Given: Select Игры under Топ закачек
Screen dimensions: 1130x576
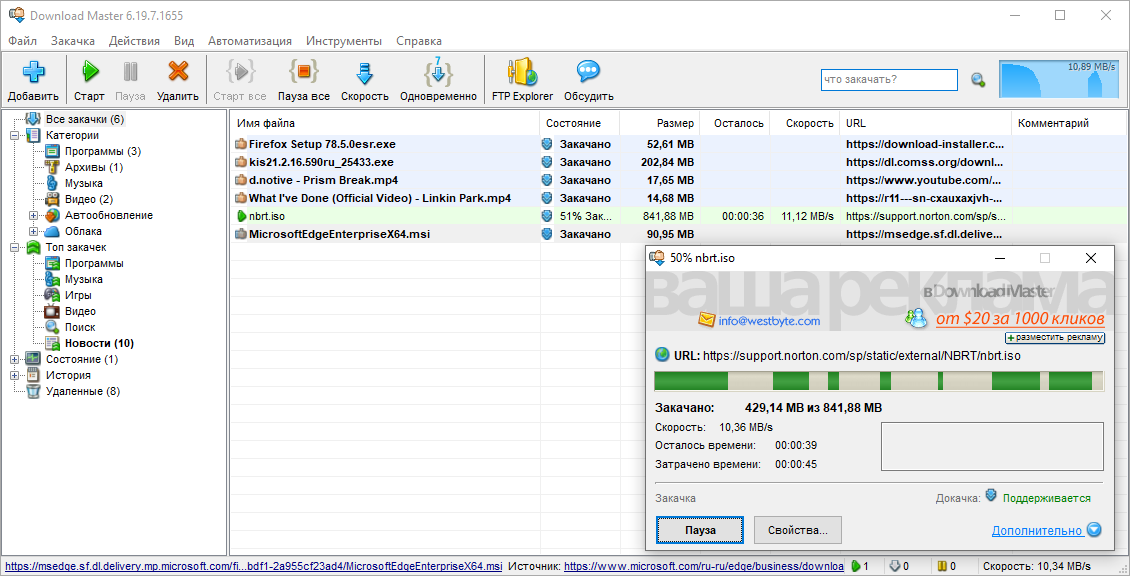Looking at the screenshot, I should pyautogui.click(x=78, y=295).
